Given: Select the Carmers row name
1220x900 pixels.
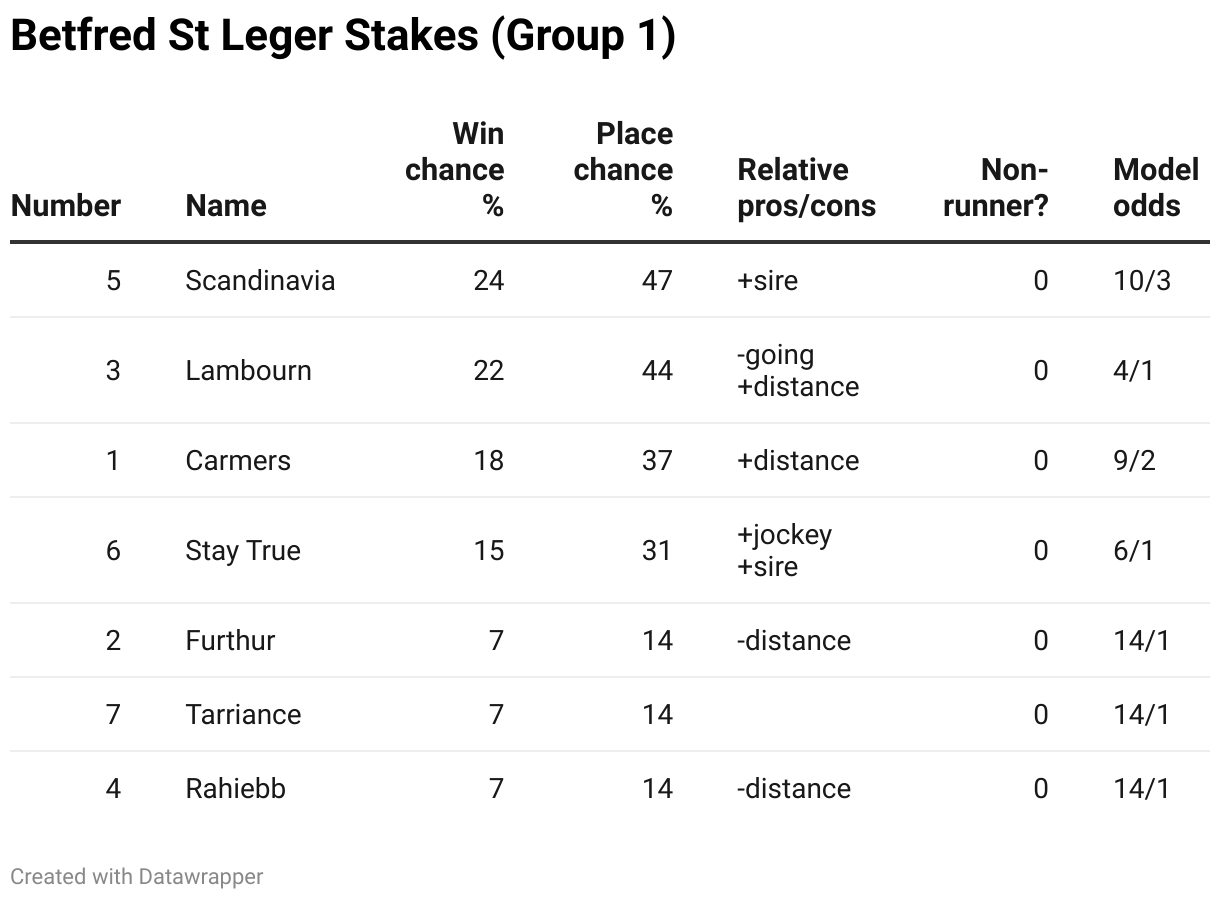Looking at the screenshot, I should pyautogui.click(x=238, y=461).
